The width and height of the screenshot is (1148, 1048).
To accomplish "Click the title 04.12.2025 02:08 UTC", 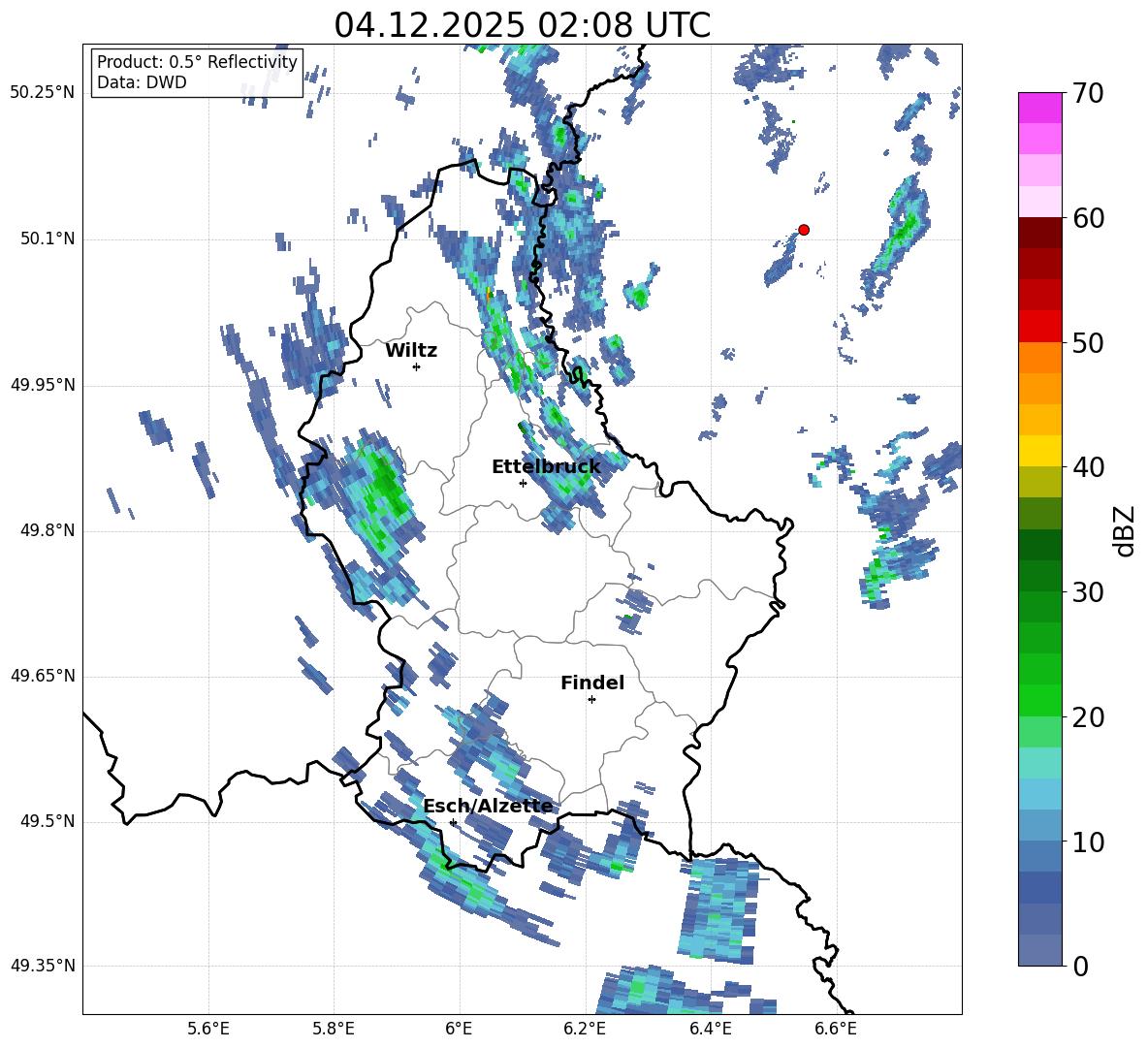I will pyautogui.click(x=522, y=25).
